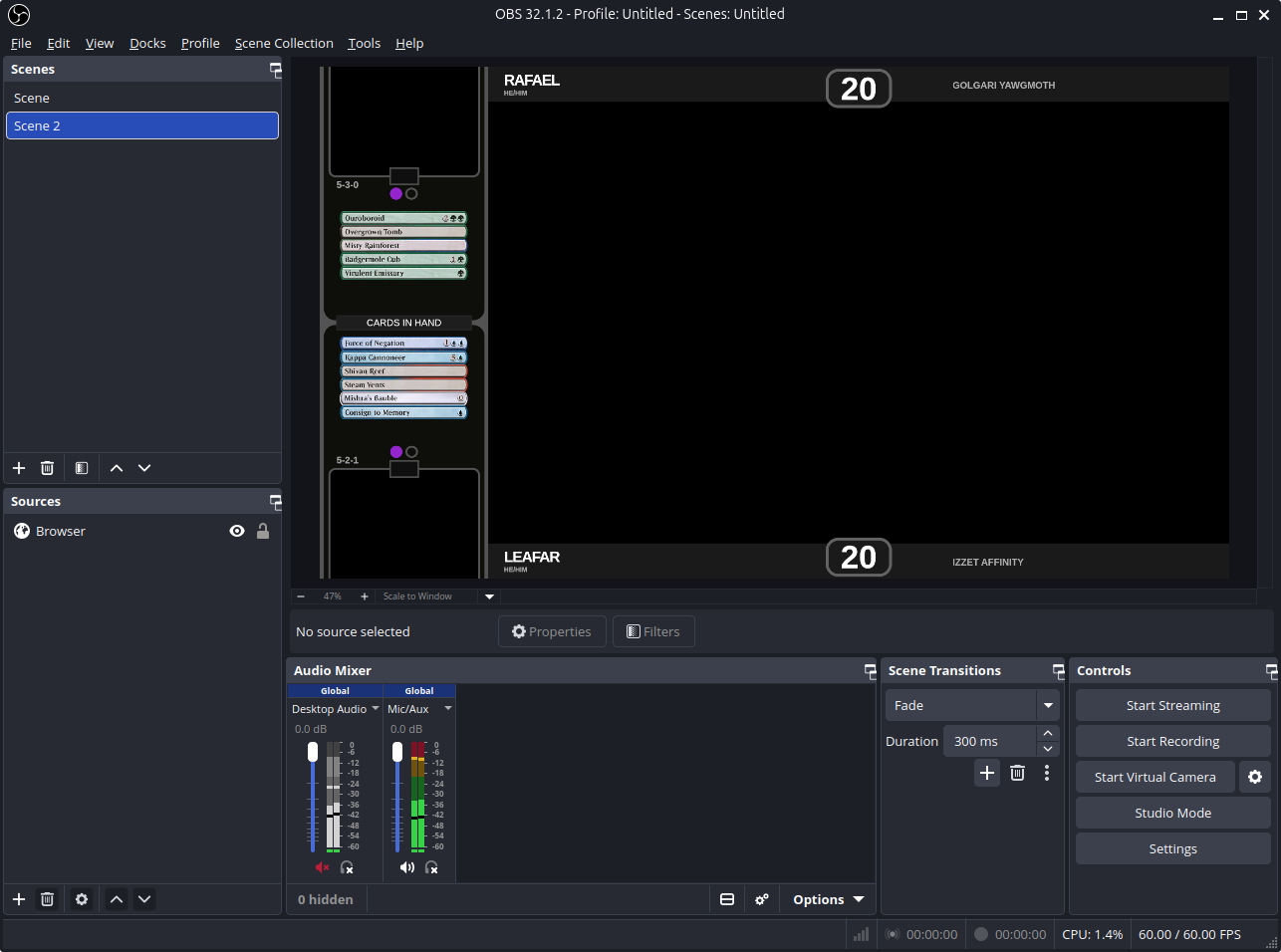
Task: Enable Studio Mode
Action: pos(1172,813)
